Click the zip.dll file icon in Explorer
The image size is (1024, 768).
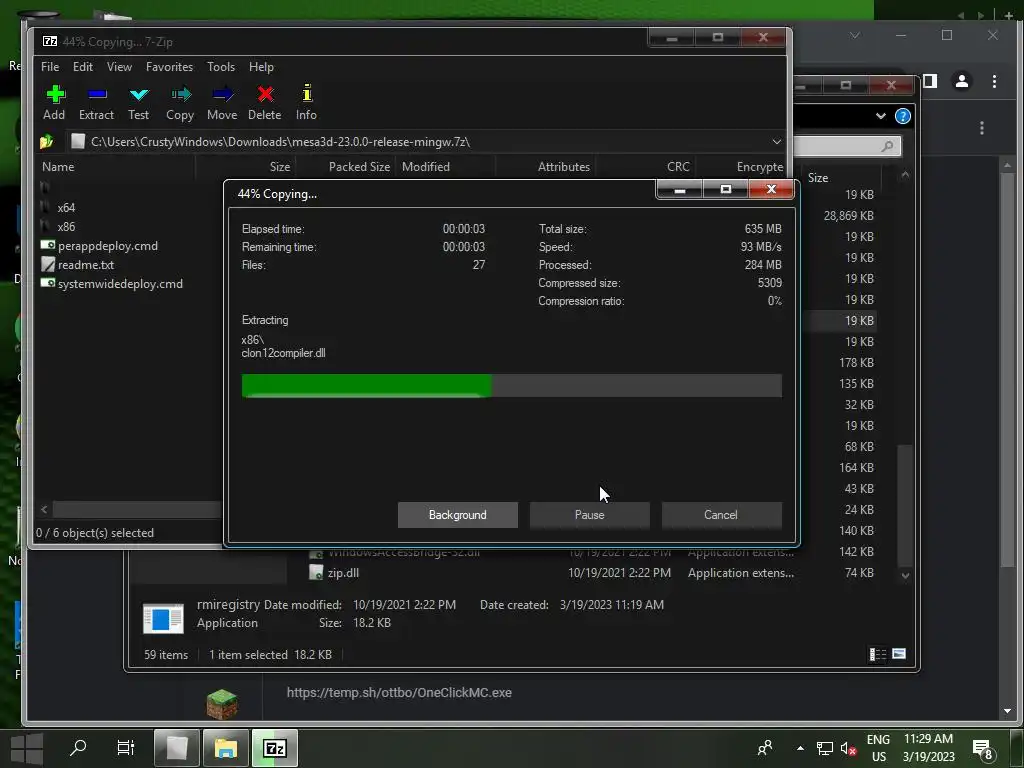316,572
